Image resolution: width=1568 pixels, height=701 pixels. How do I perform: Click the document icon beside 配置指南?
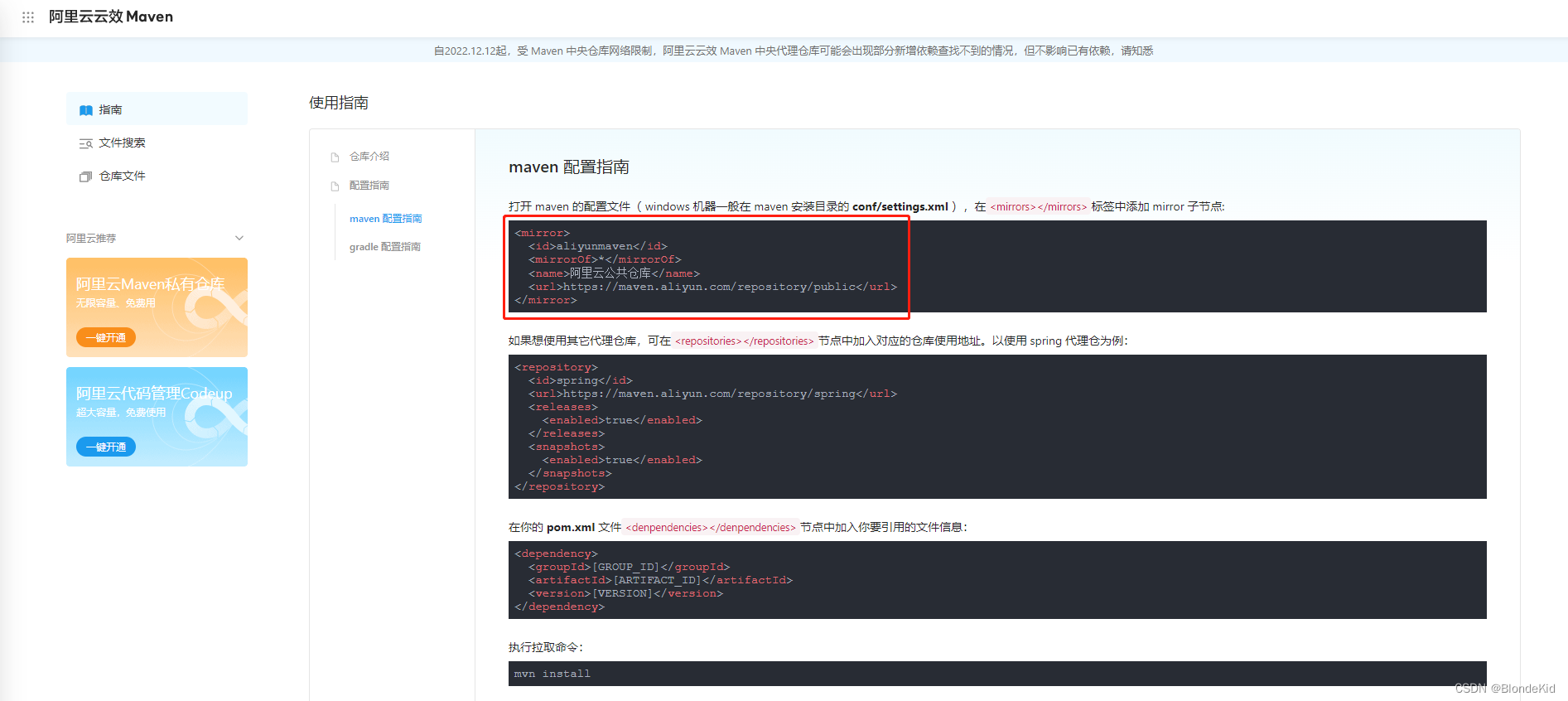pyautogui.click(x=335, y=186)
